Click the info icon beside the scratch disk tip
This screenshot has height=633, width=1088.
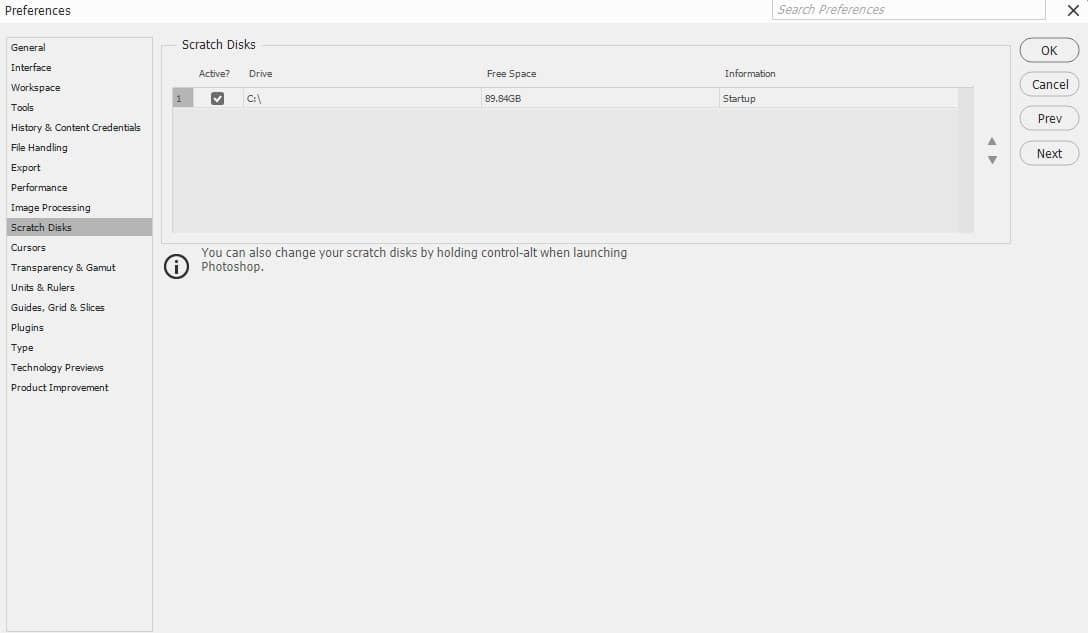176,267
